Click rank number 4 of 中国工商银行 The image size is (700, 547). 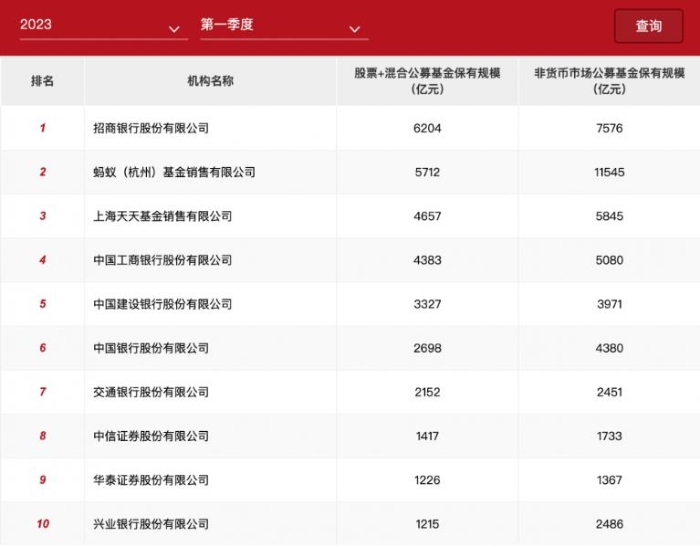point(42,260)
